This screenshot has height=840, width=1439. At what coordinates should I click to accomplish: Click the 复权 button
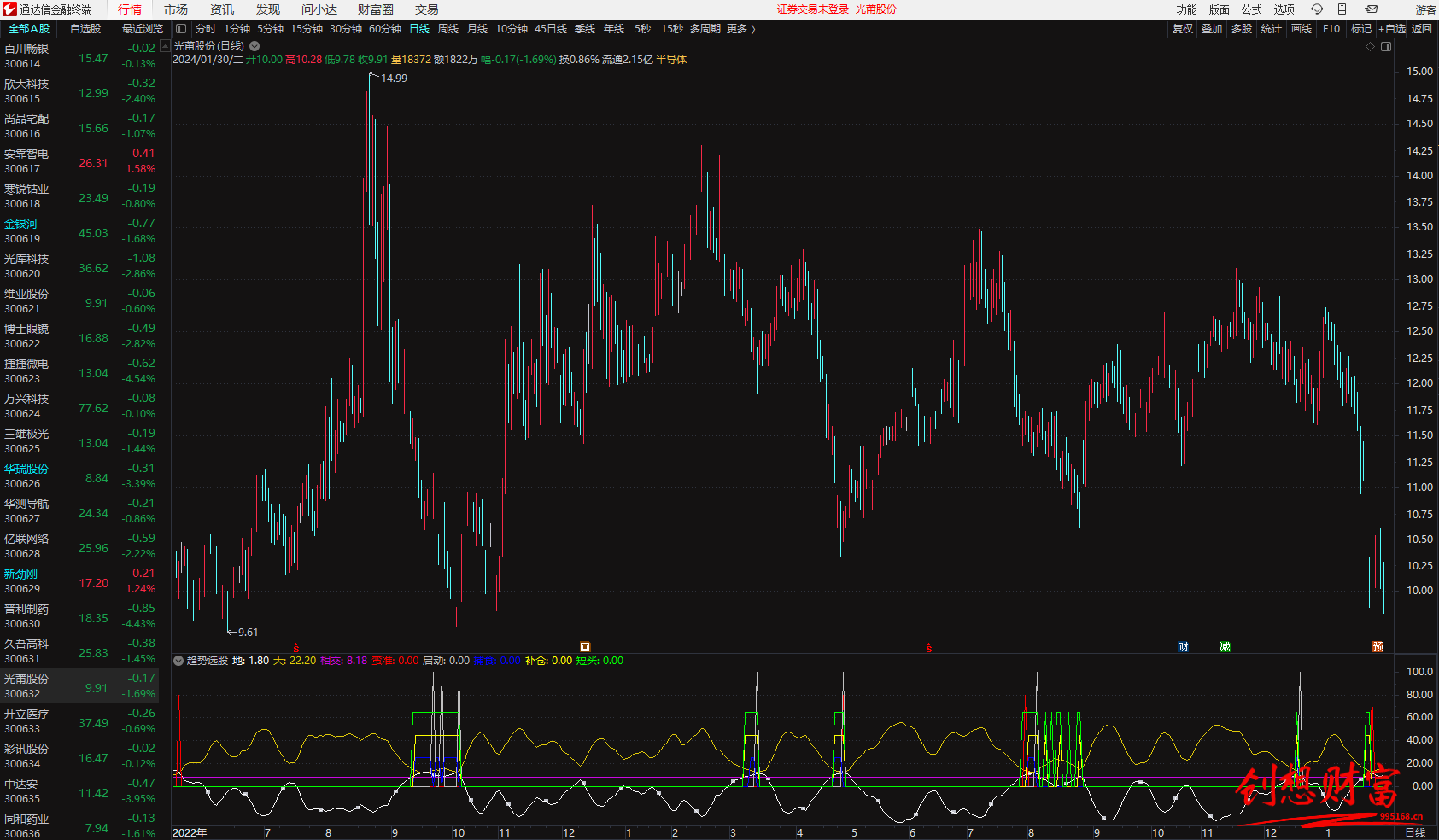pos(1182,29)
